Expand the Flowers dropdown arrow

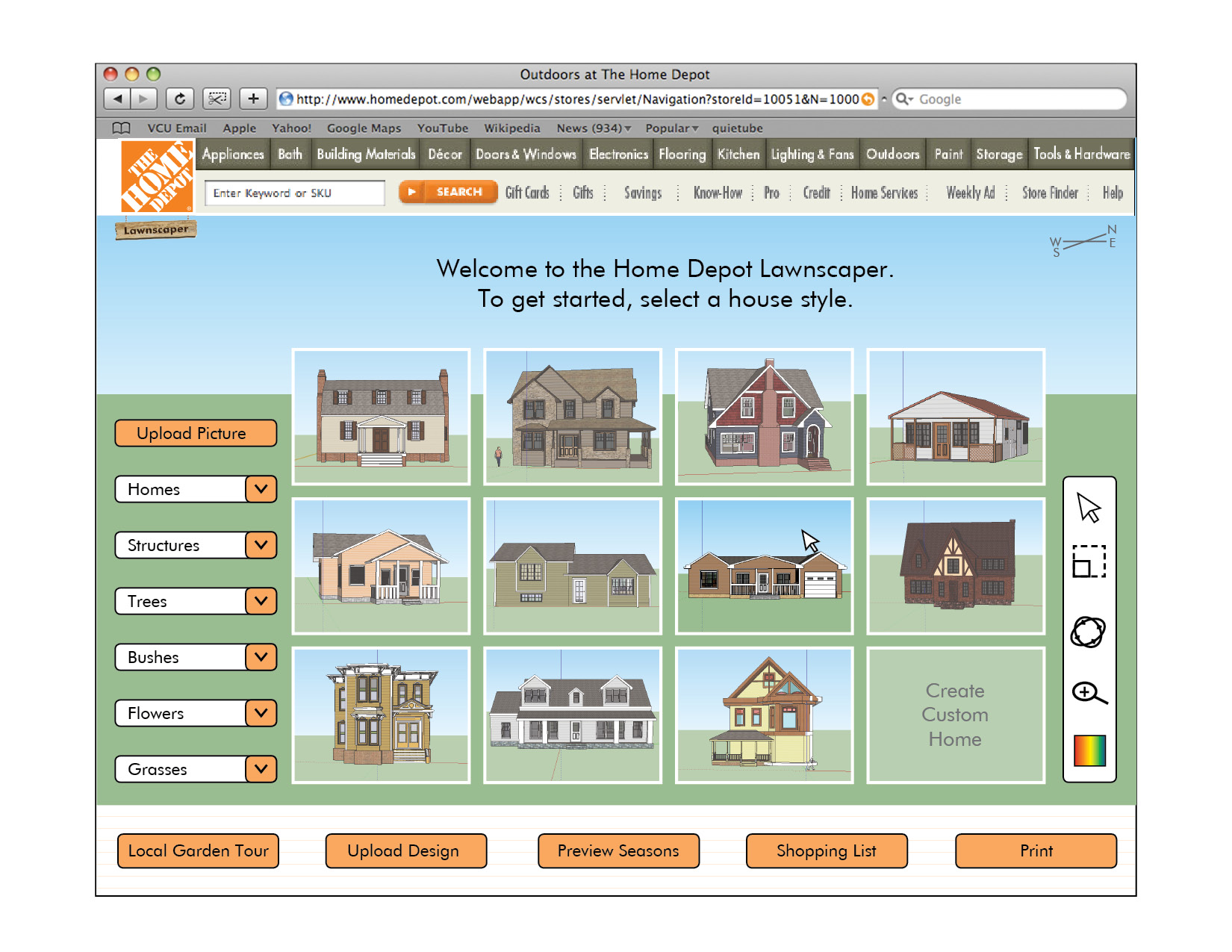click(261, 713)
